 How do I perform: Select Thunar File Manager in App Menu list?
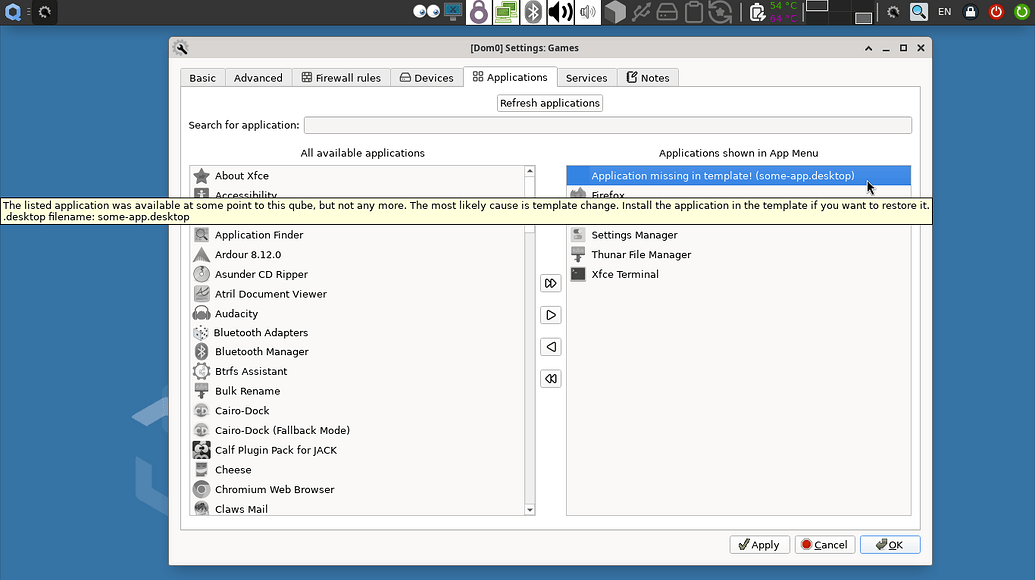[x=640, y=255]
